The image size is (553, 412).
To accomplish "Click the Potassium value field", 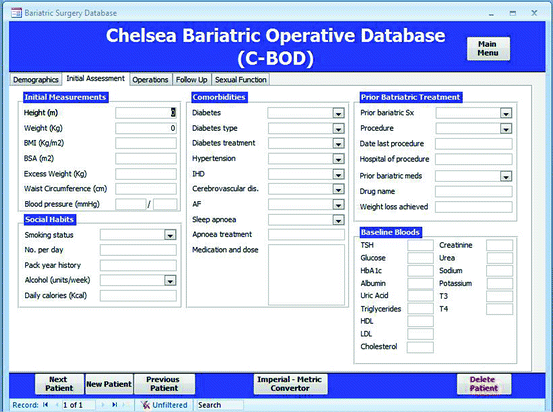I will pos(499,283).
